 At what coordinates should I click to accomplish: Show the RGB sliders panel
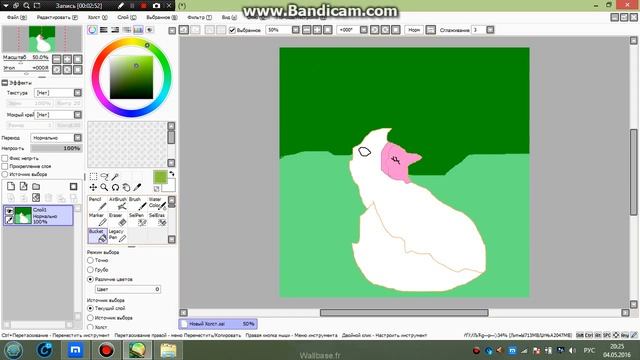click(x=104, y=30)
